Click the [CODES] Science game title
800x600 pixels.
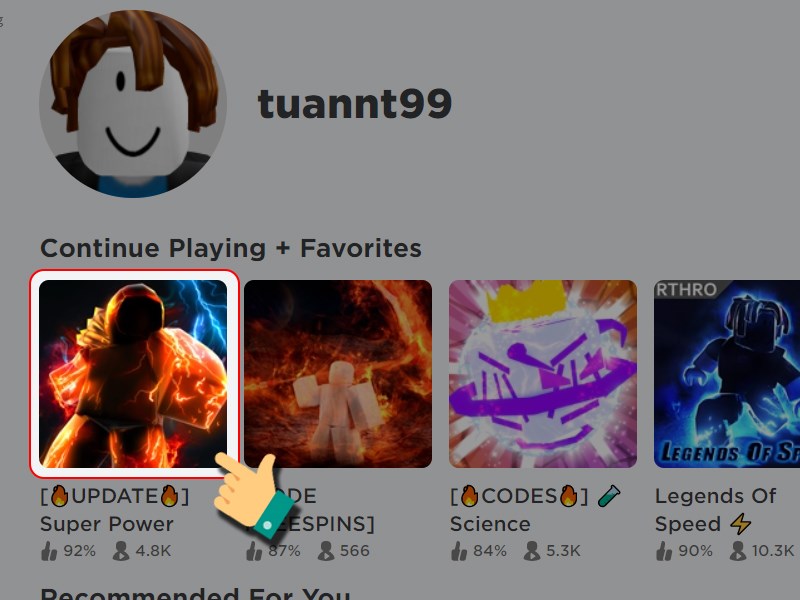[x=535, y=510]
